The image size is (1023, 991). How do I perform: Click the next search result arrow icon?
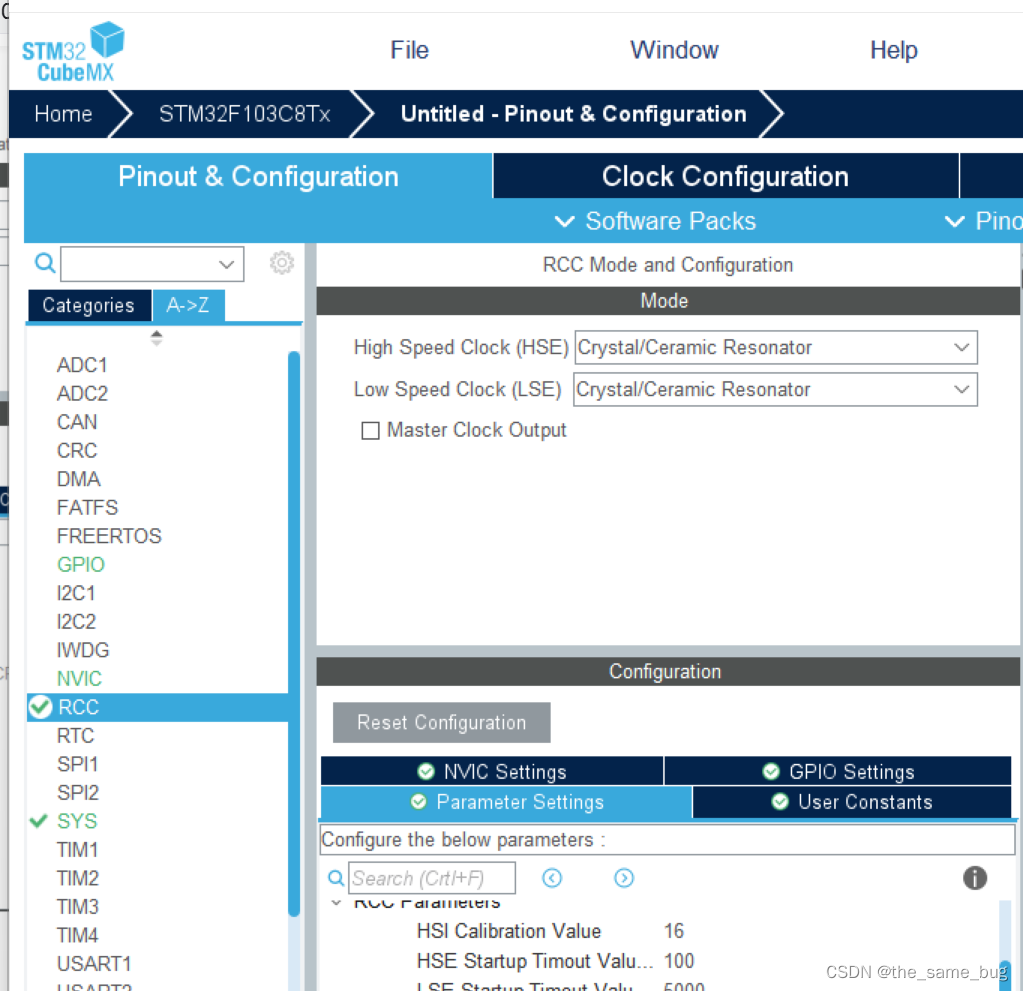coord(624,878)
